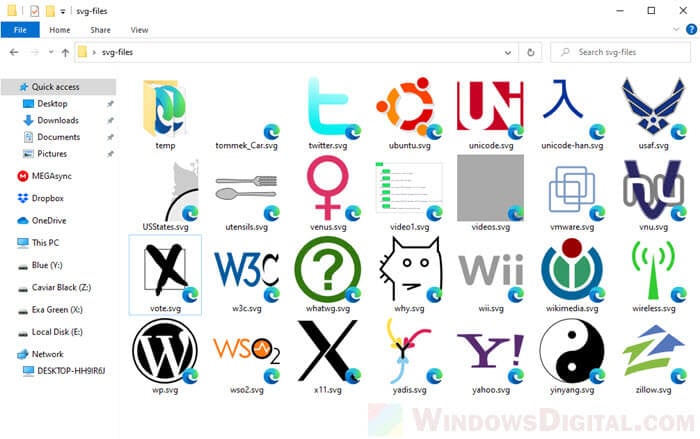
Task: Switch to the Home ribbon tab
Action: 59,30
